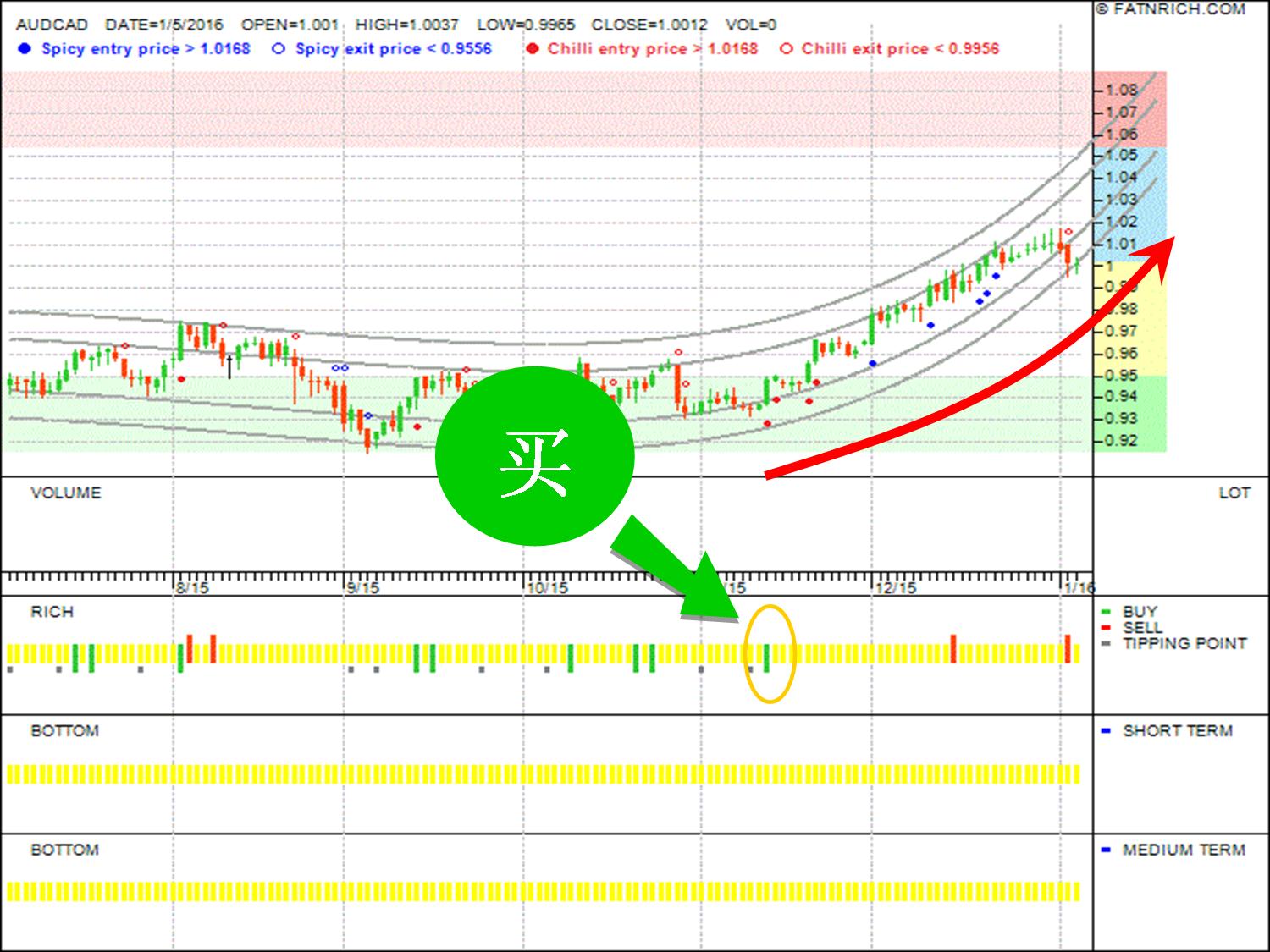
Task: Click the BOTTOM label in the medium-term panel
Action: pos(65,850)
